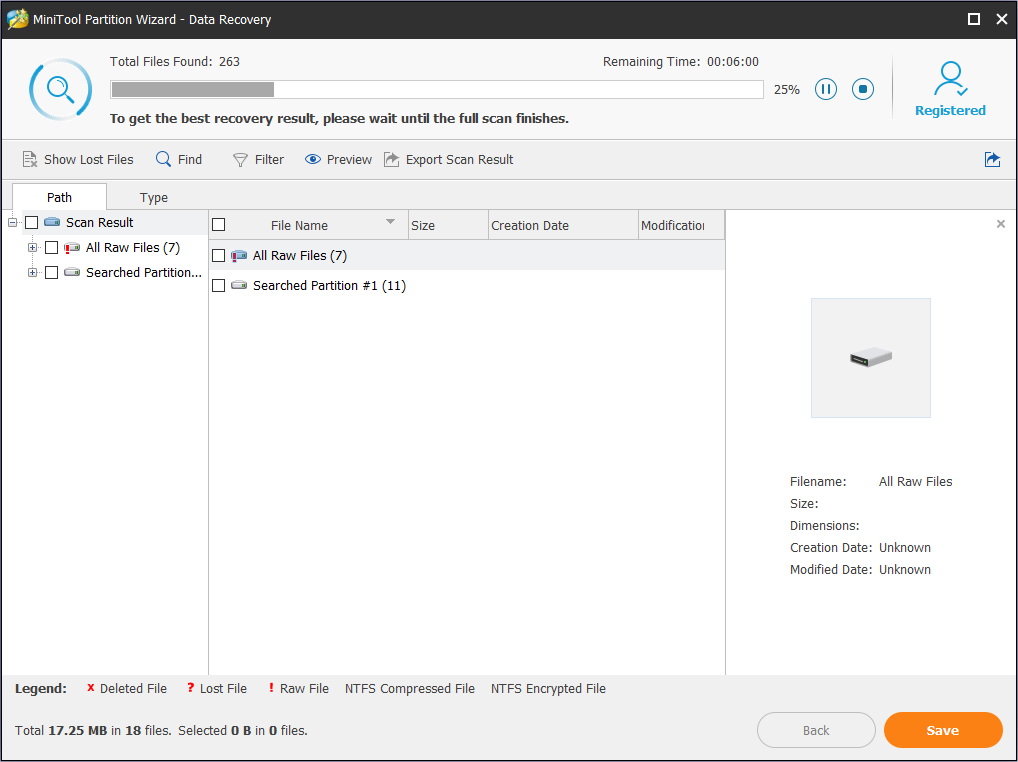The image size is (1018, 762).
Task: Select the All Raw Files (7) row text
Action: pos(300,256)
